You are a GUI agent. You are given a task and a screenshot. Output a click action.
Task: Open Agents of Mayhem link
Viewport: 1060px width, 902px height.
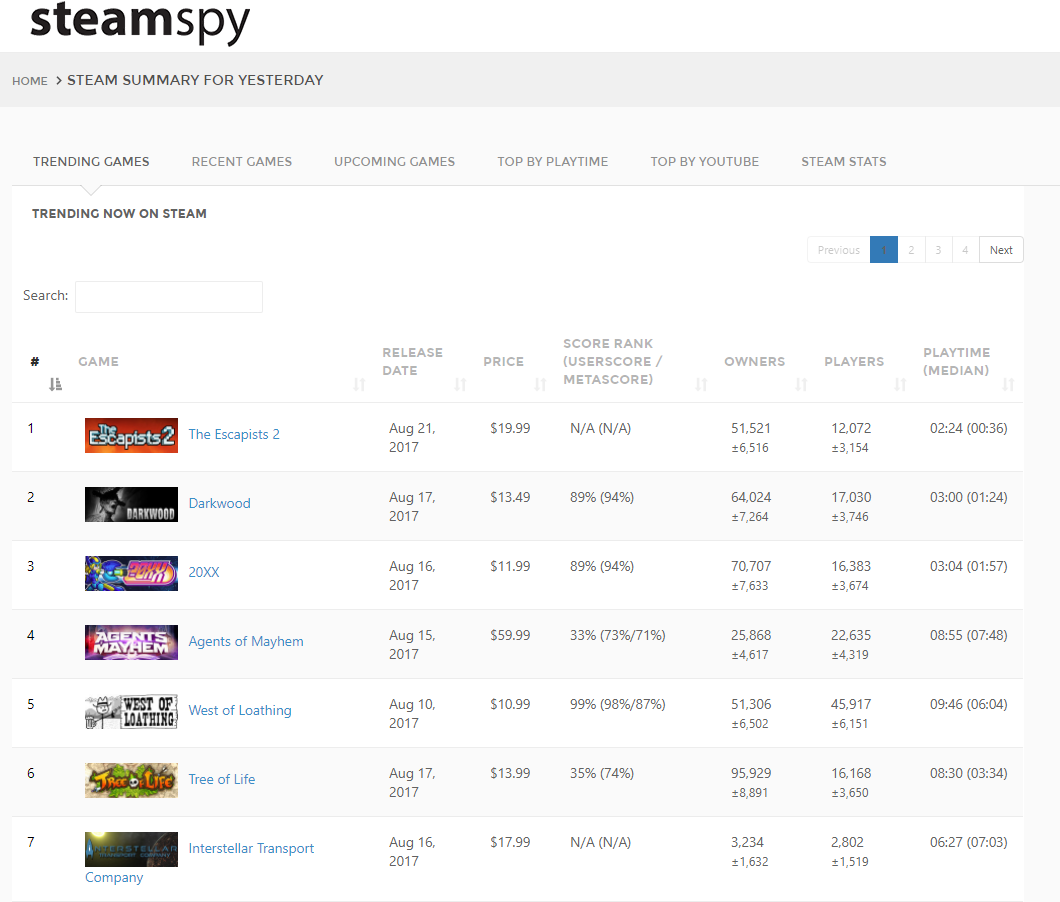245,641
